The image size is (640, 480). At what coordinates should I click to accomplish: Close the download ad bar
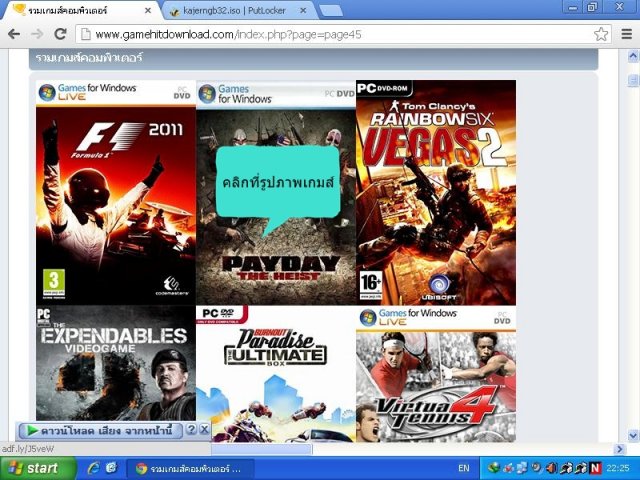coord(204,429)
